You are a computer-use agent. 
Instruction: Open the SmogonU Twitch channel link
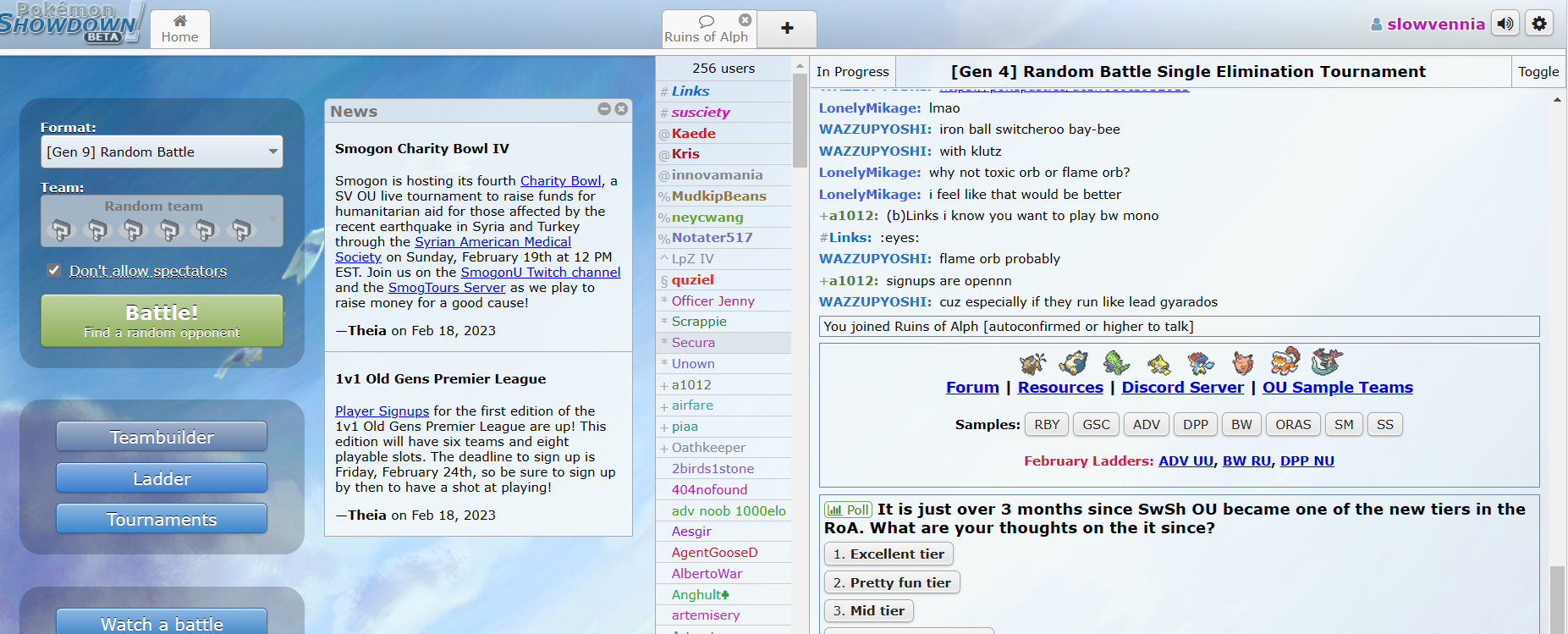coord(540,272)
